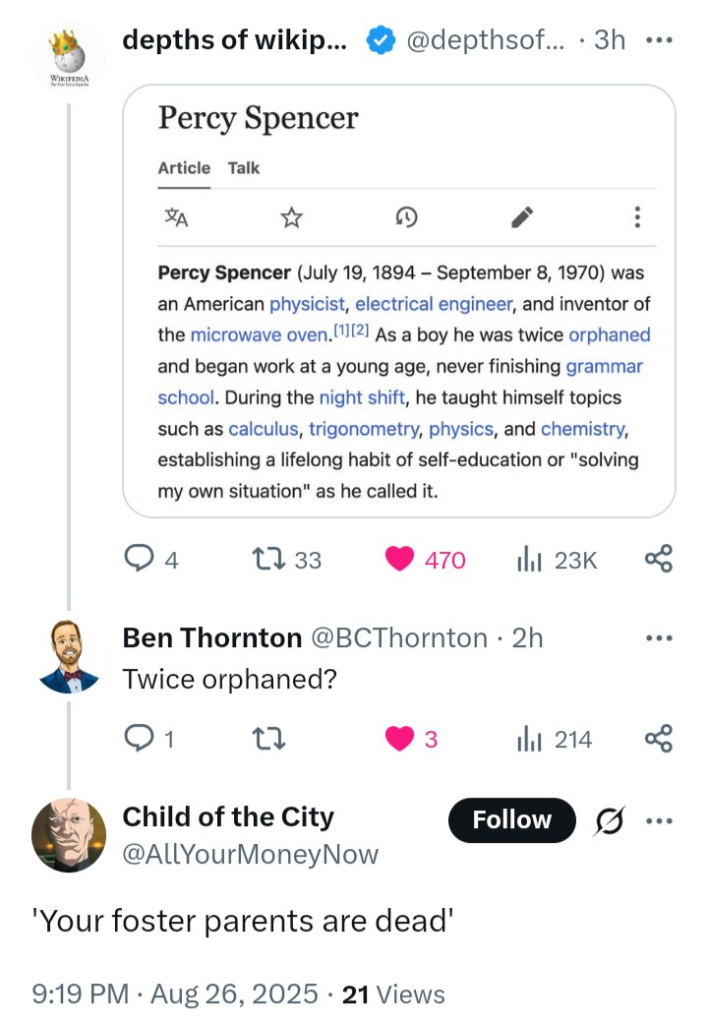
Task: Open Child of the City profile picture
Action: point(69,835)
